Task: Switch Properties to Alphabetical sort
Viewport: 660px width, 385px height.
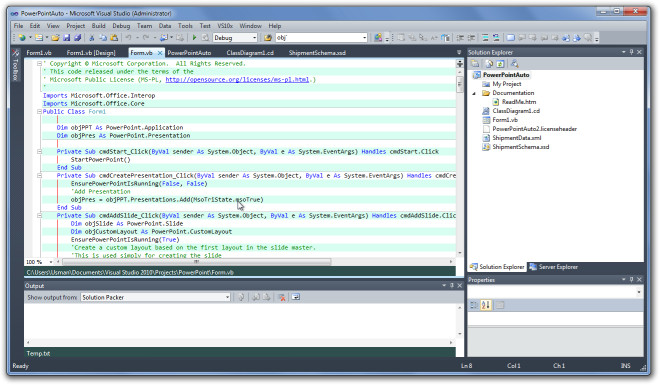Action: click(486, 305)
